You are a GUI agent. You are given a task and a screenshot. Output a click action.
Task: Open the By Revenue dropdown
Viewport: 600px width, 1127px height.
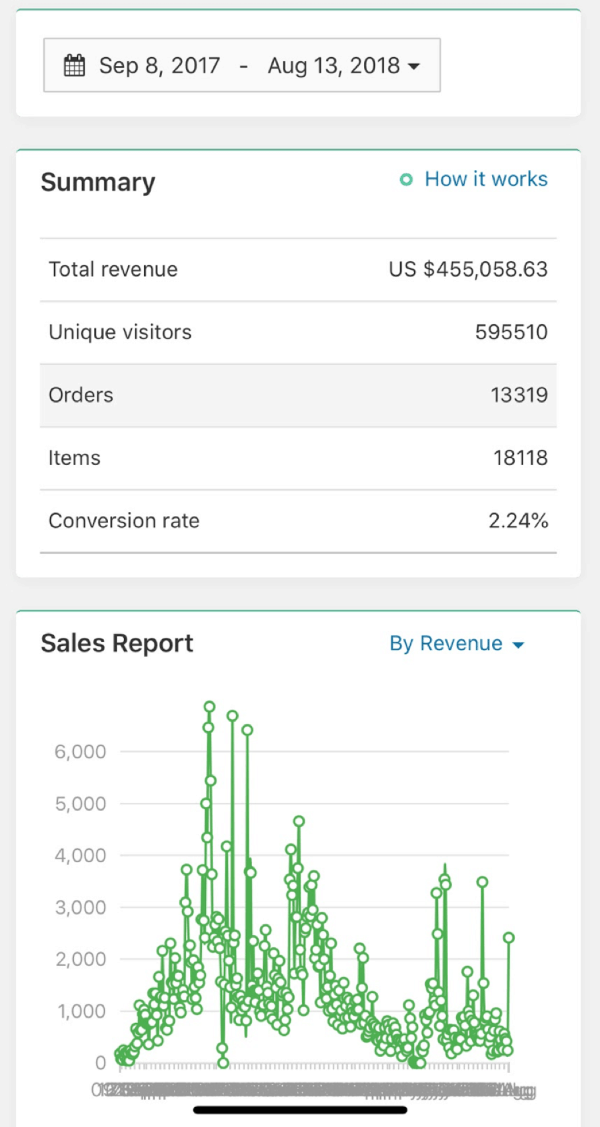pos(447,644)
